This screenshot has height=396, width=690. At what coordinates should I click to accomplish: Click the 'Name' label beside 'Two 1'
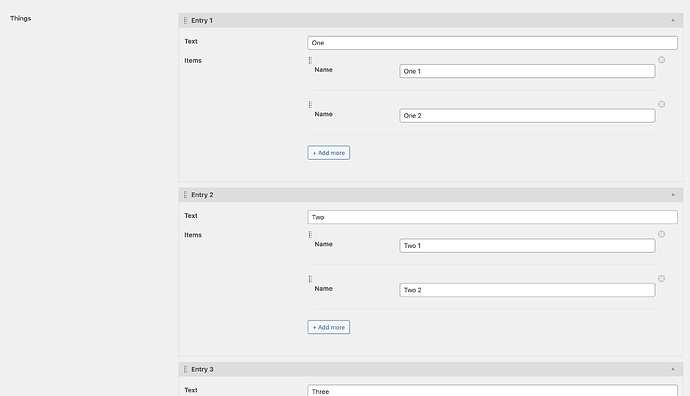323,244
